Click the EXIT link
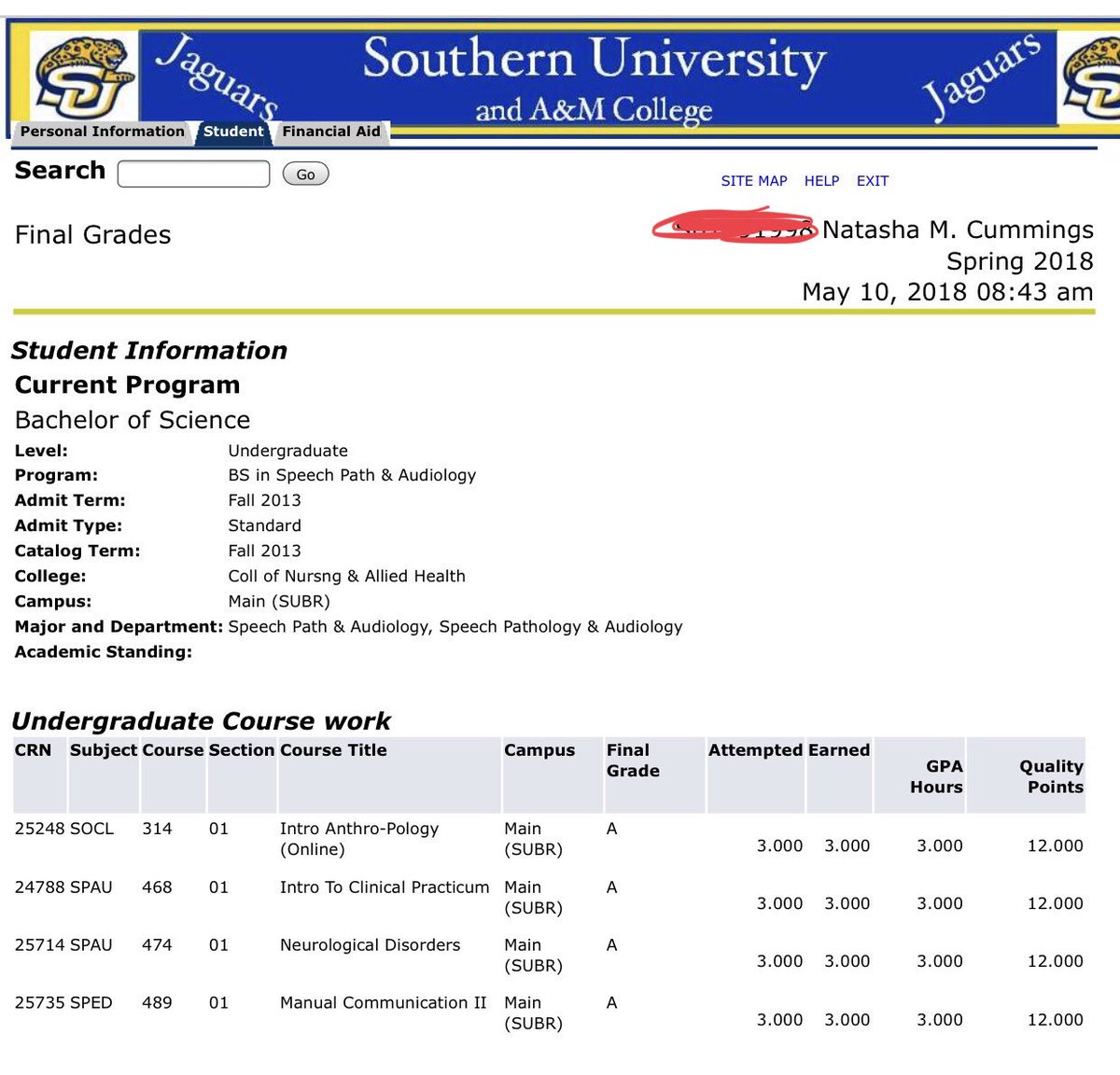The width and height of the screenshot is (1120, 1075). coord(873,181)
